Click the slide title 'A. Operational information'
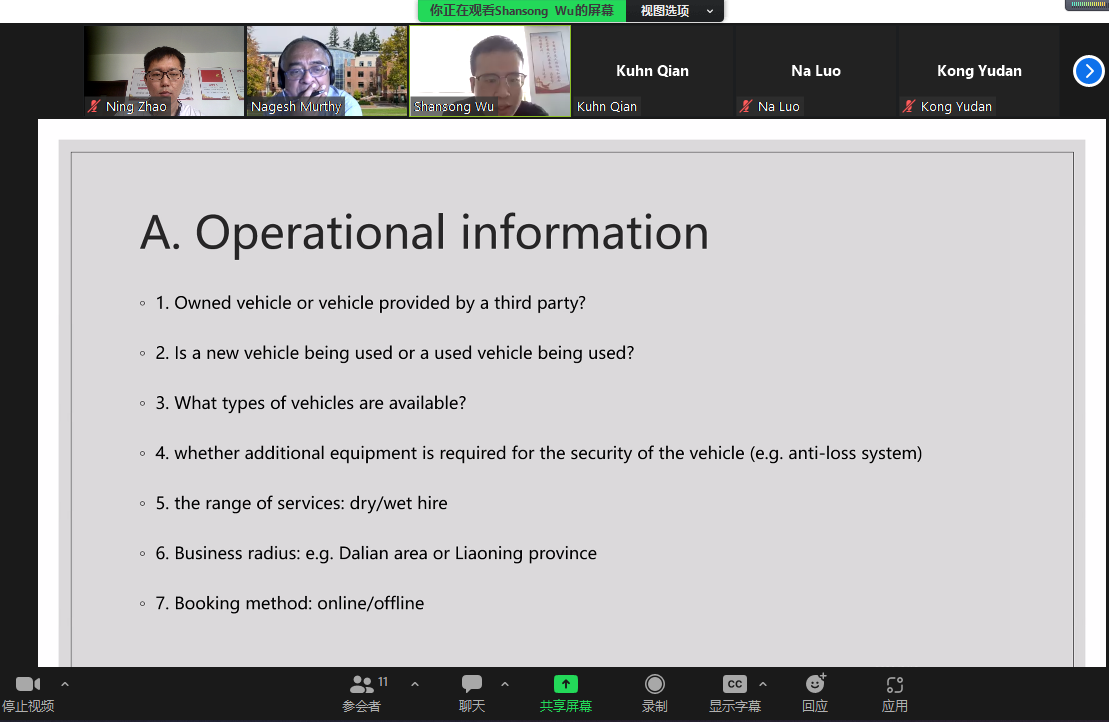This screenshot has height=722, width=1109. [424, 233]
